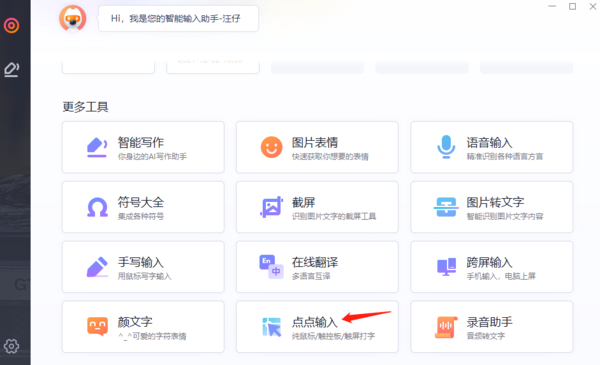Click the 手写输入 pencil icon
Image resolution: width=600 pixels, height=365 pixels.
point(97,267)
